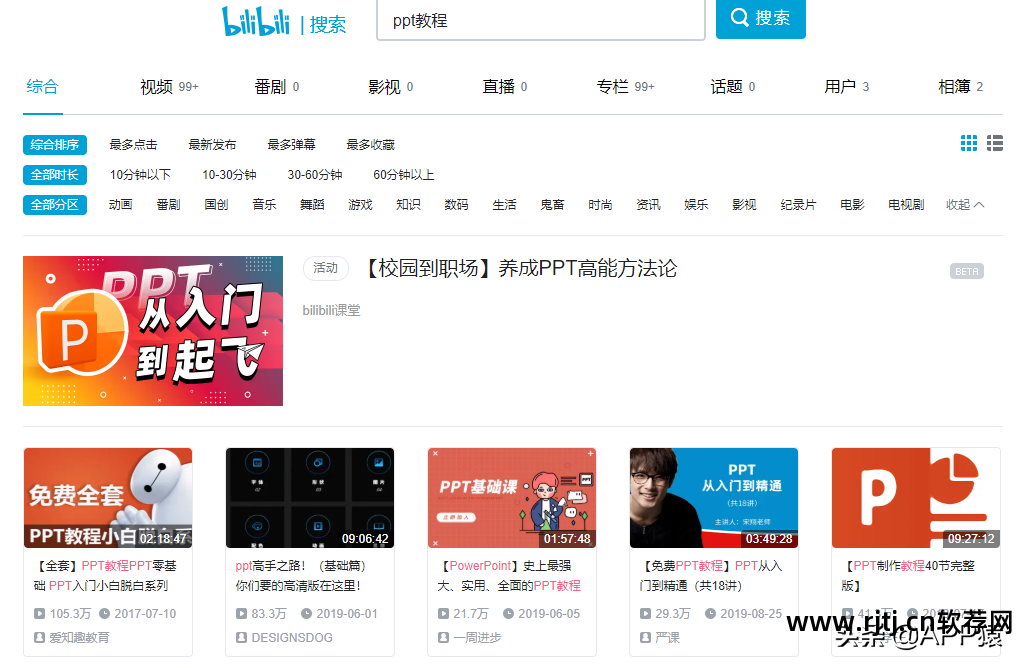
Task: Sort results by 最新发布
Action: pos(212,145)
